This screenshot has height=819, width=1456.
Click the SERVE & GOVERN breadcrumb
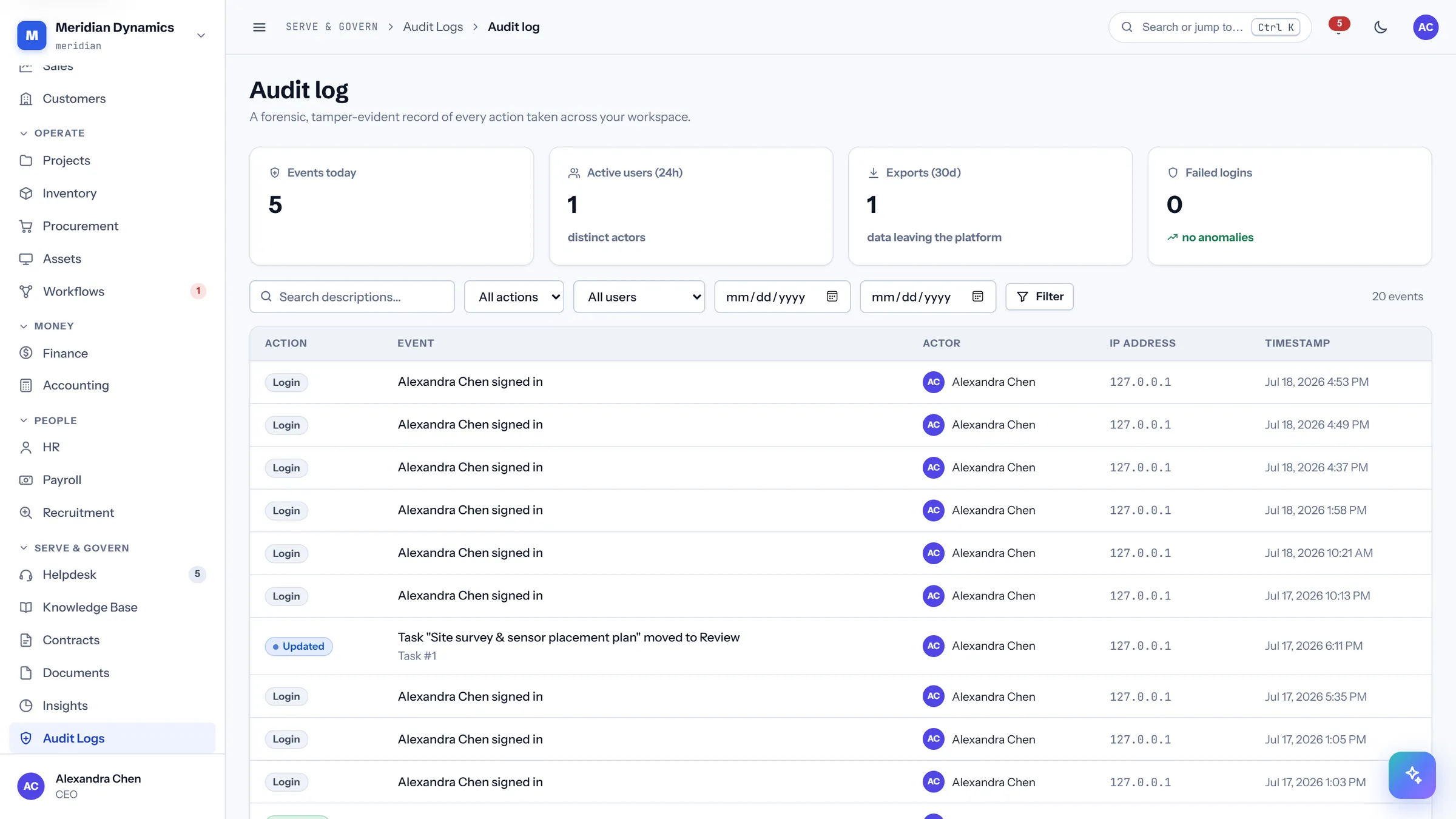click(332, 27)
